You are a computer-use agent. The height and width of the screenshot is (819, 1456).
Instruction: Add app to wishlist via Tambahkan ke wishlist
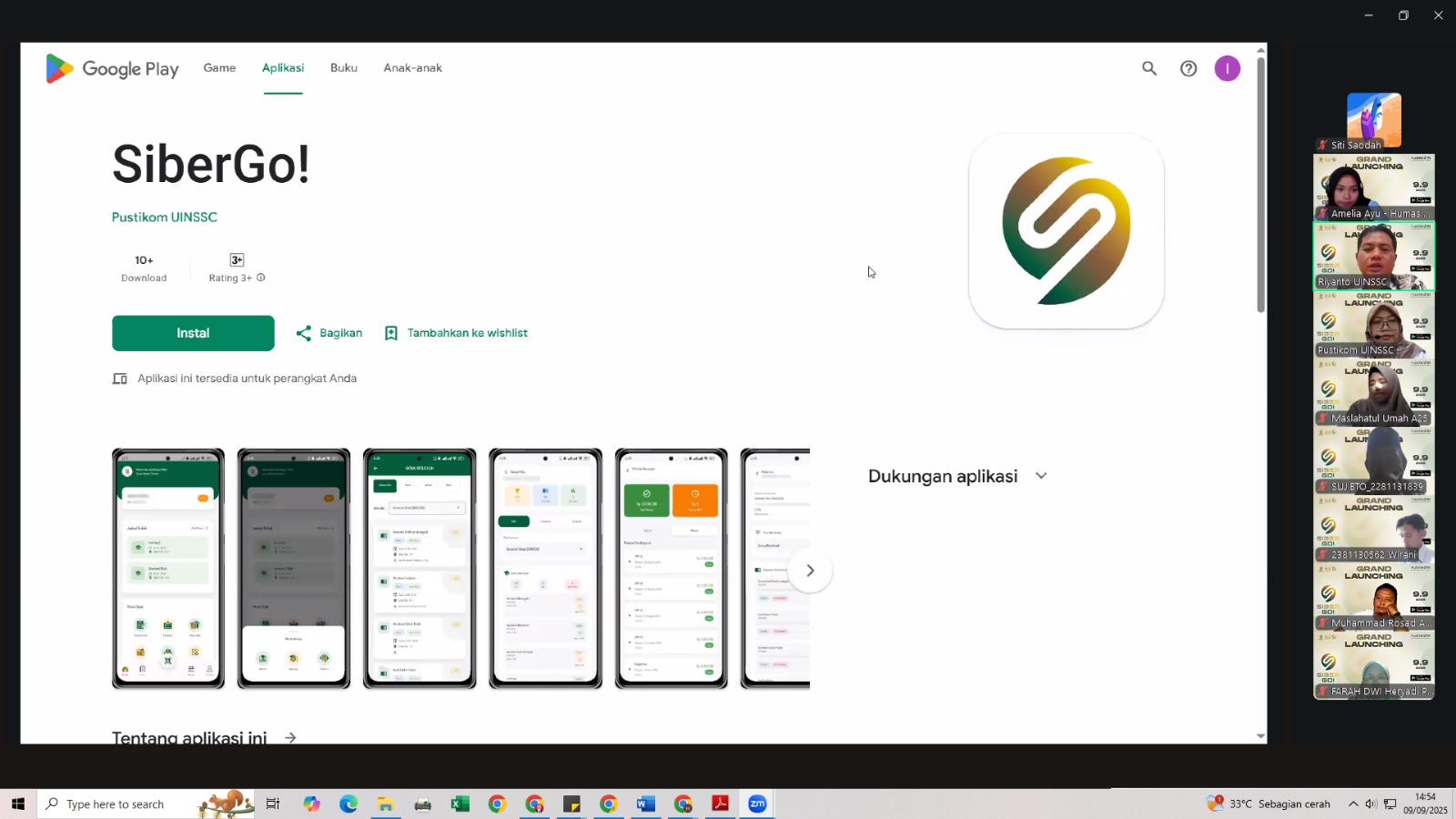point(456,333)
